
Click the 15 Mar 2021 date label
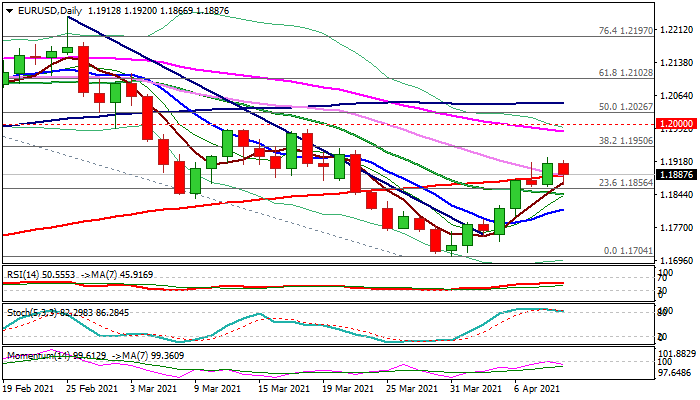[277, 387]
